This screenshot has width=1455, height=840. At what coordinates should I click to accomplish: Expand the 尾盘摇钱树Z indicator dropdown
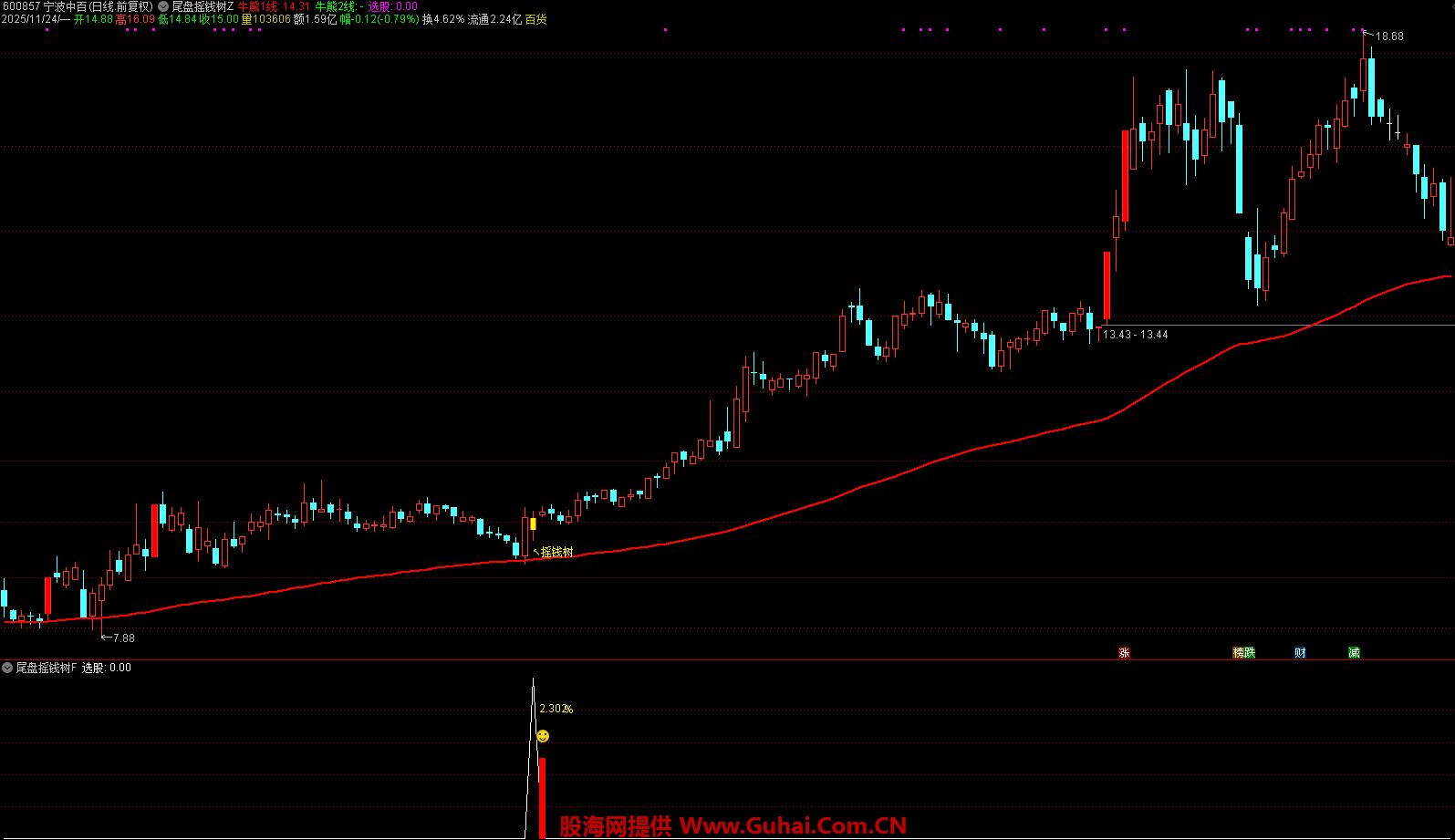coord(163,6)
